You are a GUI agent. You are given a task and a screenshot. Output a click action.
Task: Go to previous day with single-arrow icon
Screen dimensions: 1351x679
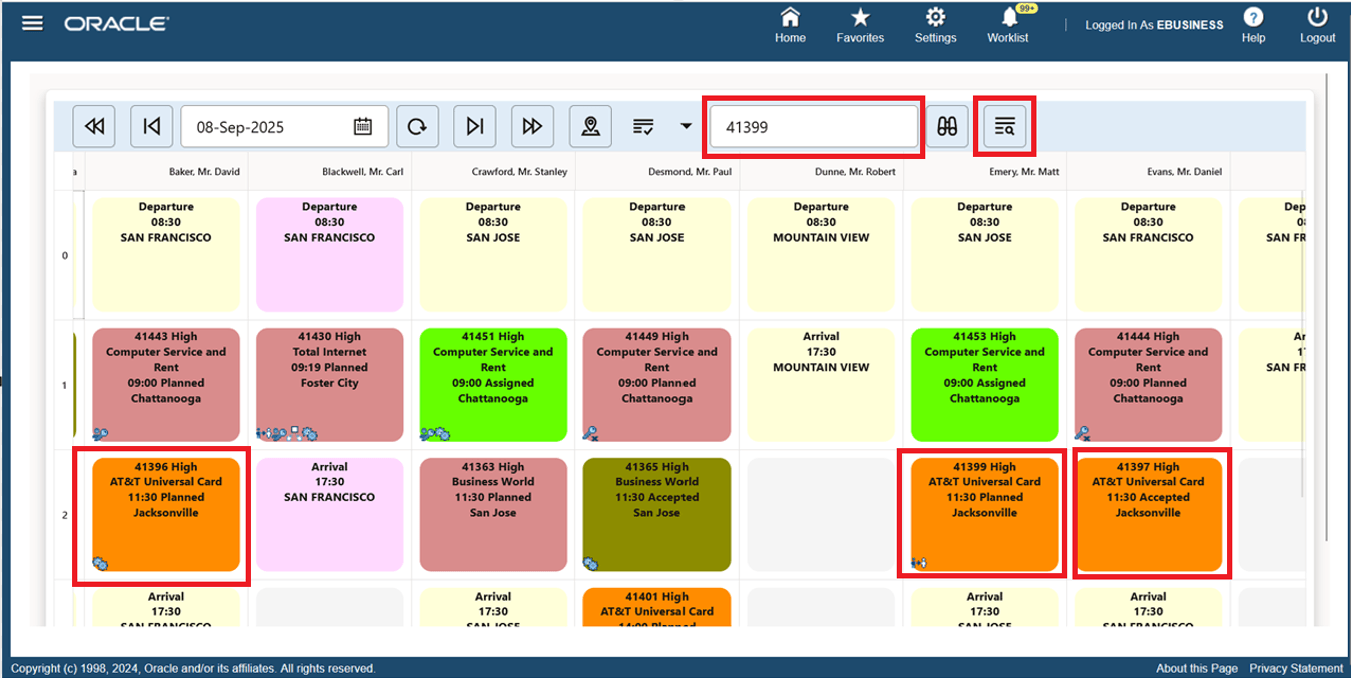(x=151, y=125)
